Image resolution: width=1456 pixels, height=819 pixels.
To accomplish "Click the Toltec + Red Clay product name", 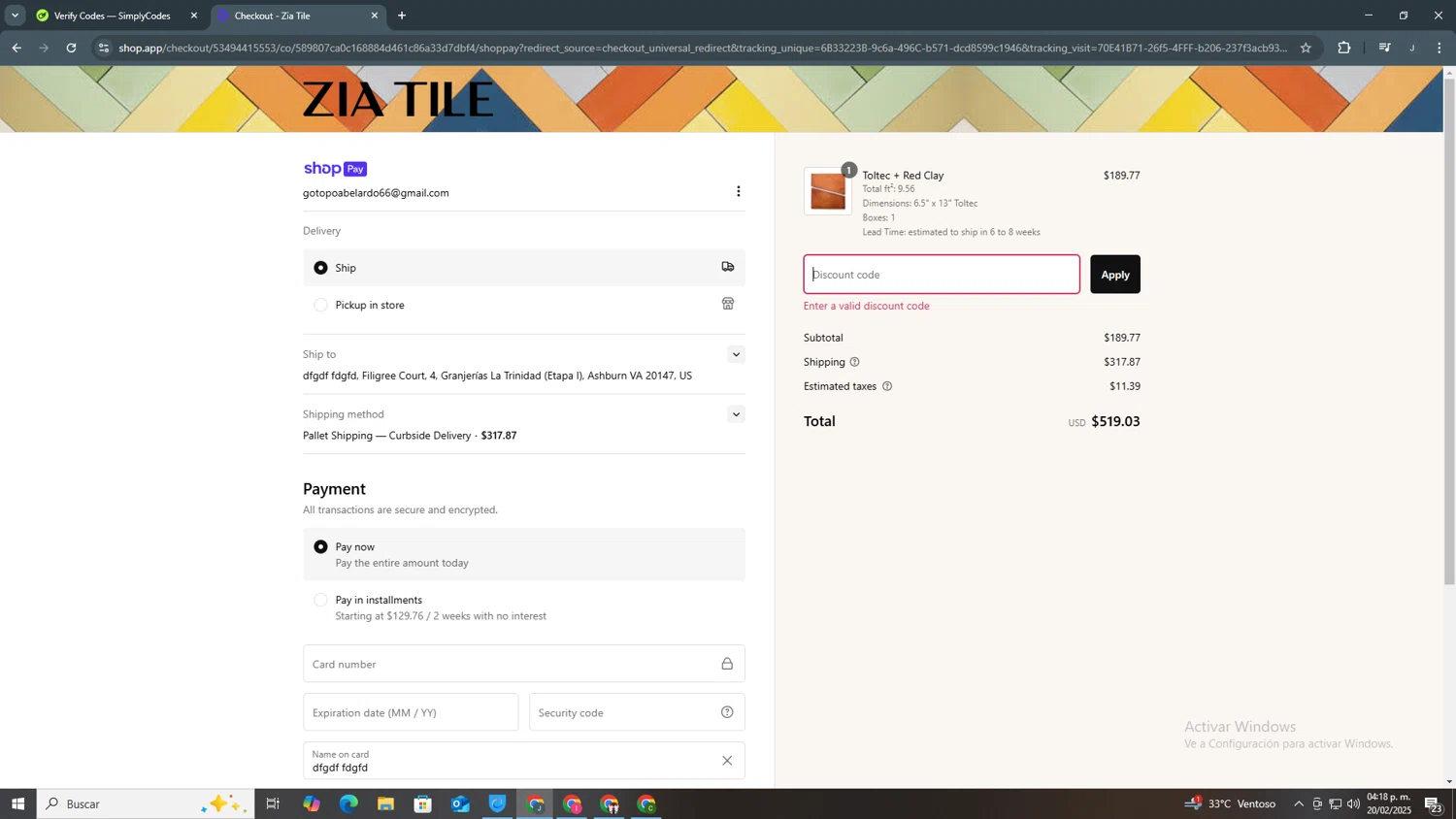I will [903, 176].
